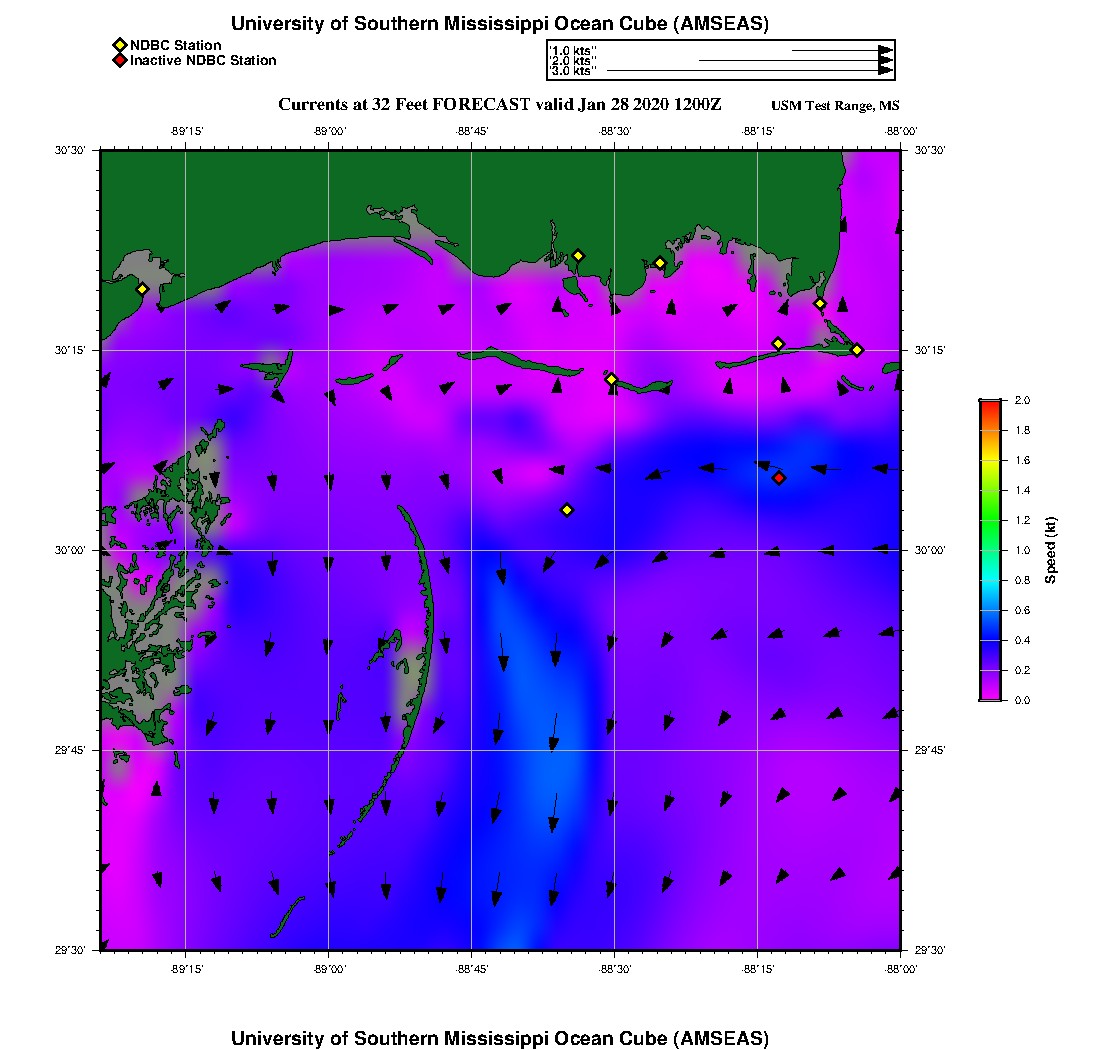This screenshot has height=1050, width=1100.
Task: Click the left axis label 30°30'
Action: [70, 150]
